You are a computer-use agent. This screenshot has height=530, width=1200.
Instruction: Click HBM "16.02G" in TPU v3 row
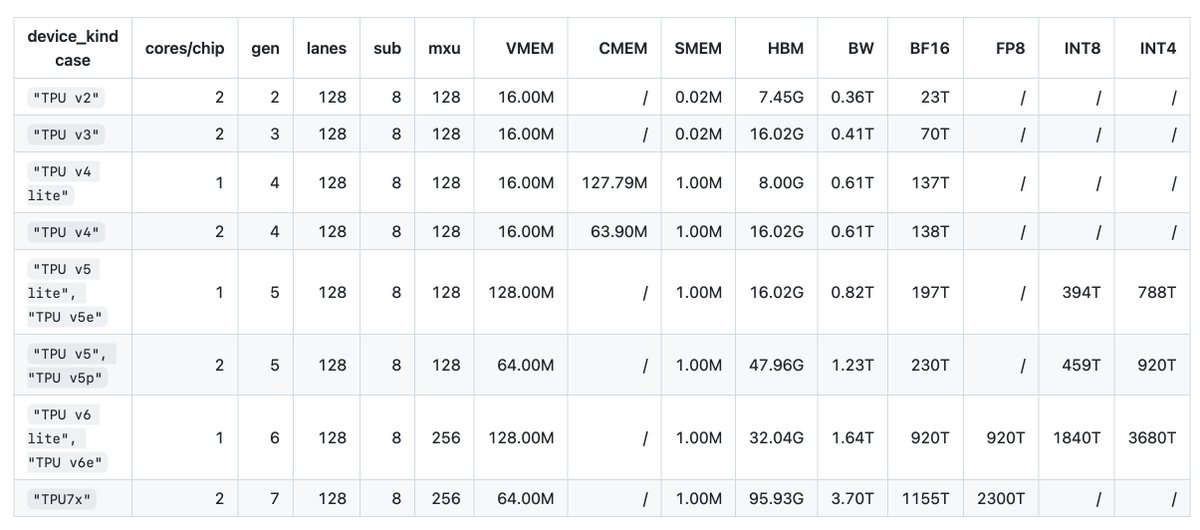tap(778, 134)
